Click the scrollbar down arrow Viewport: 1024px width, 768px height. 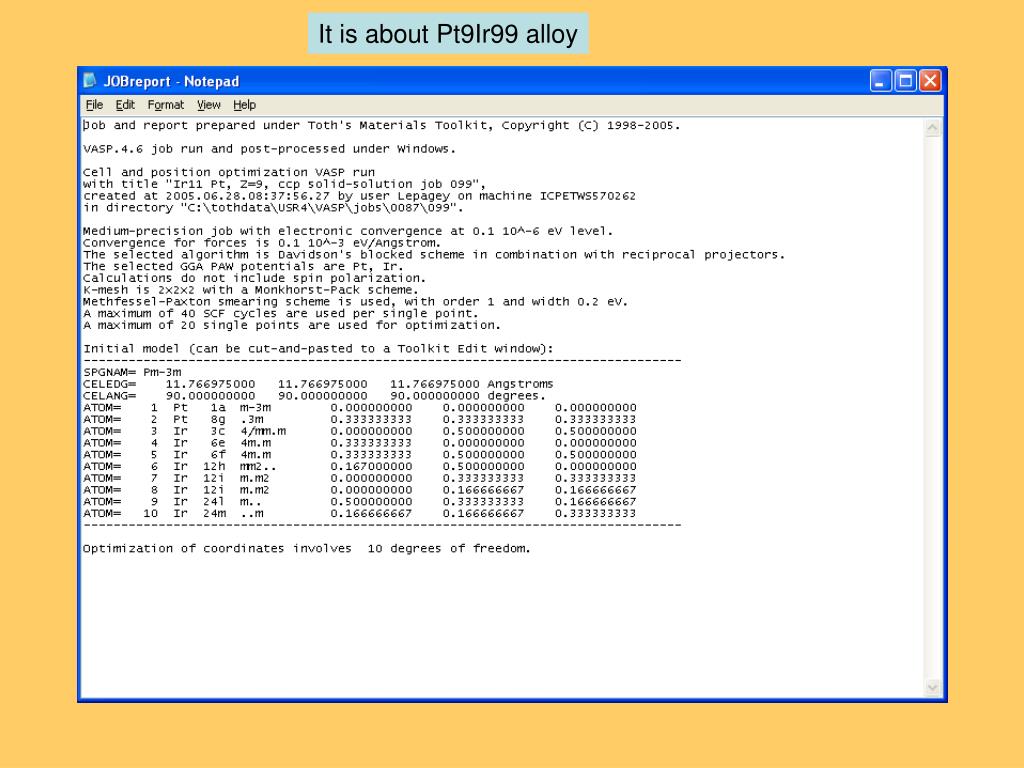coord(933,687)
